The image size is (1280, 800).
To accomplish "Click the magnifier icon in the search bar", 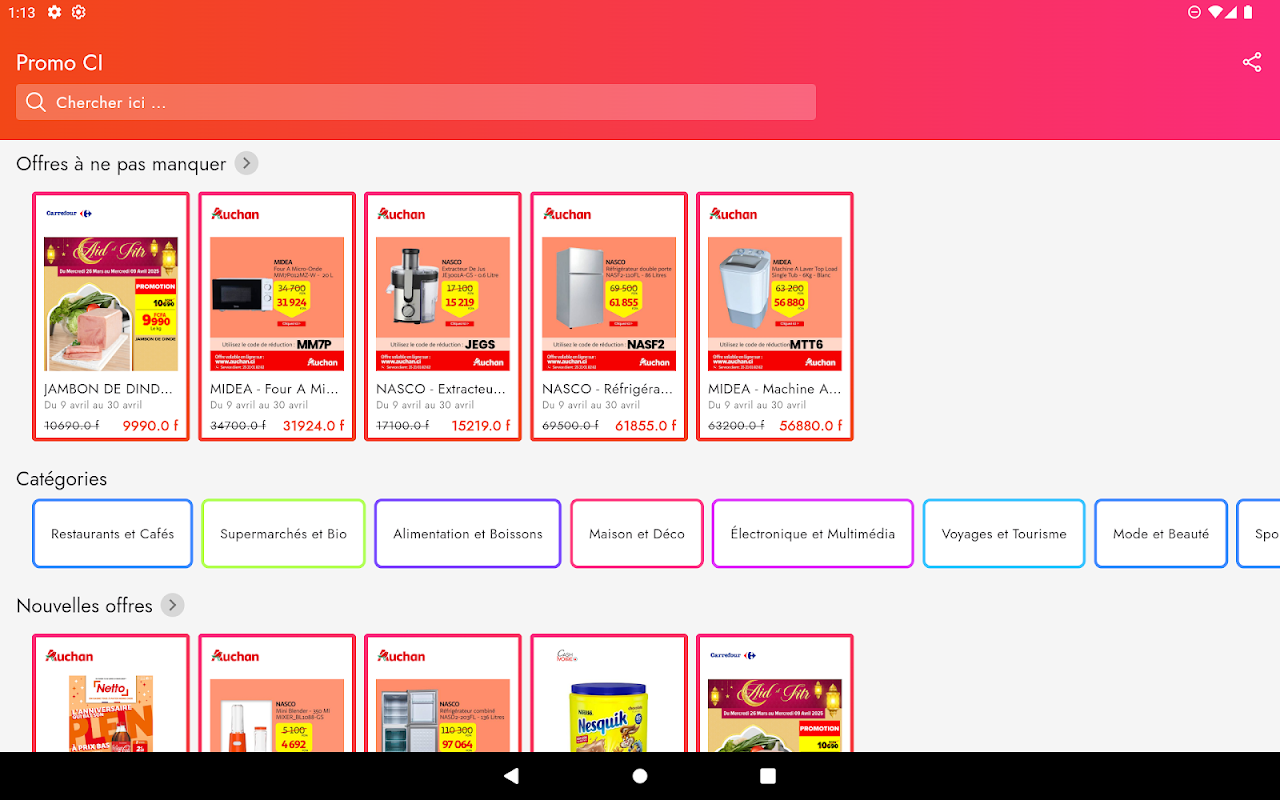I will tap(36, 102).
